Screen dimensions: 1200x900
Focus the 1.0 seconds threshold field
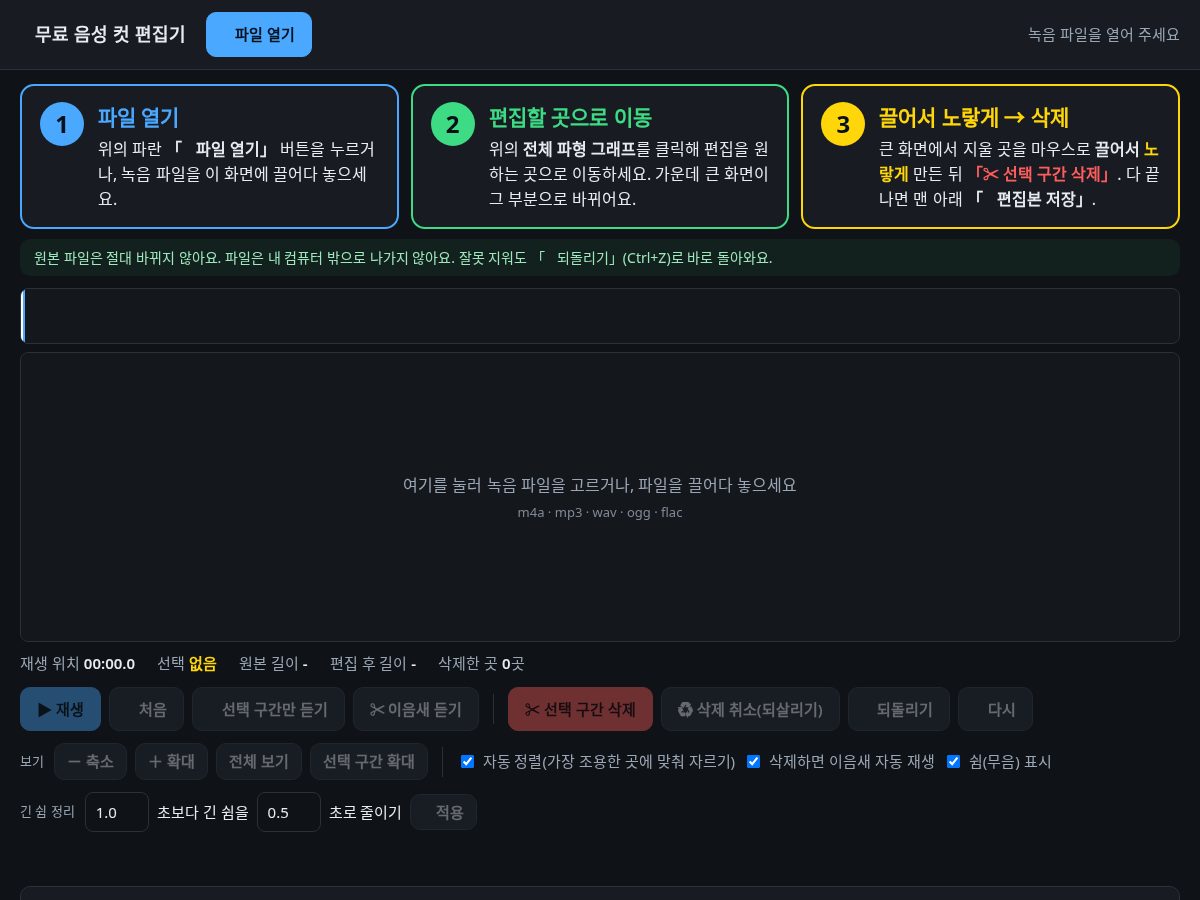117,812
